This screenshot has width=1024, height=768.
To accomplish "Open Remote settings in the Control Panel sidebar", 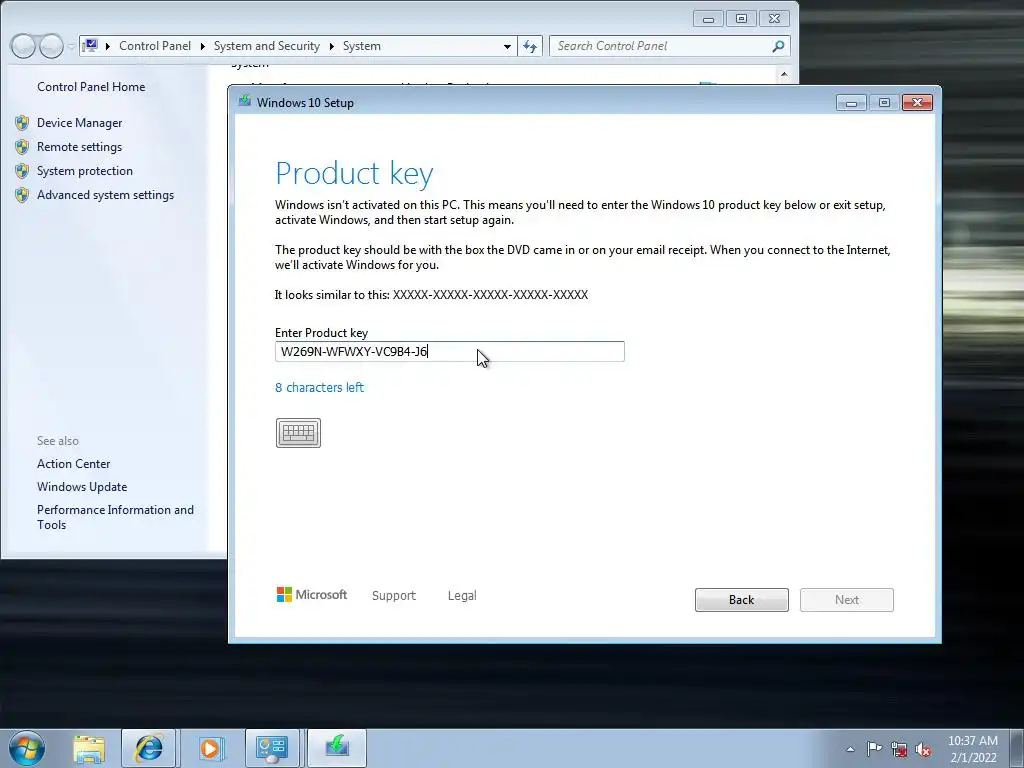I will coord(79,147).
